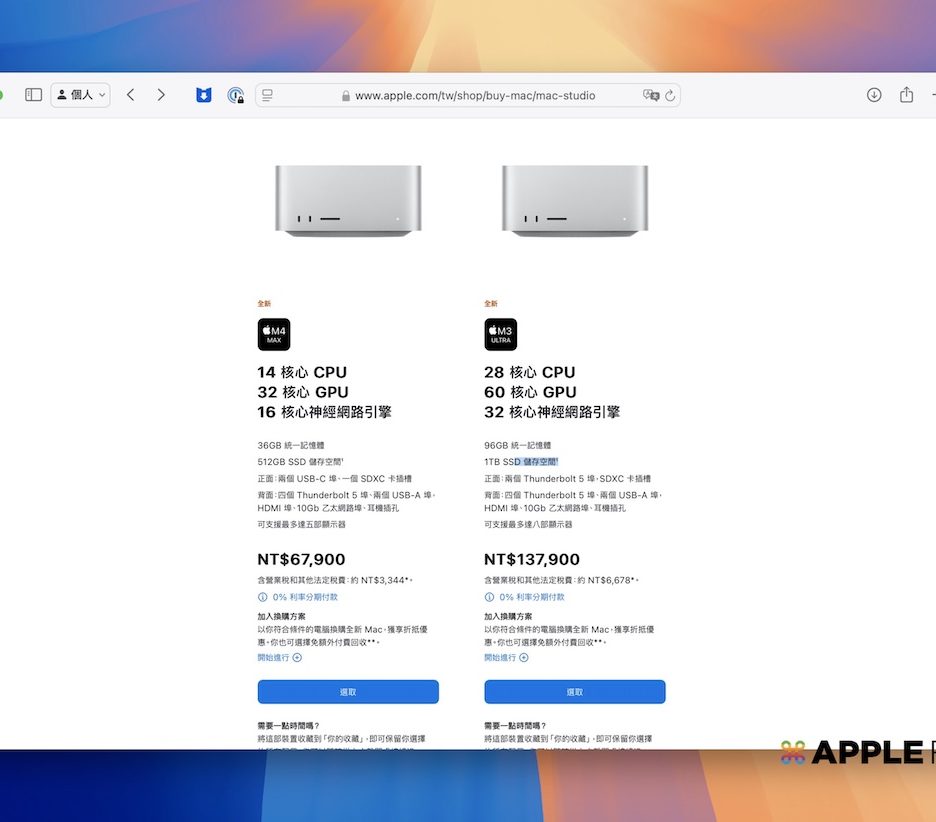Open the password manager extension icon

pos(235,96)
